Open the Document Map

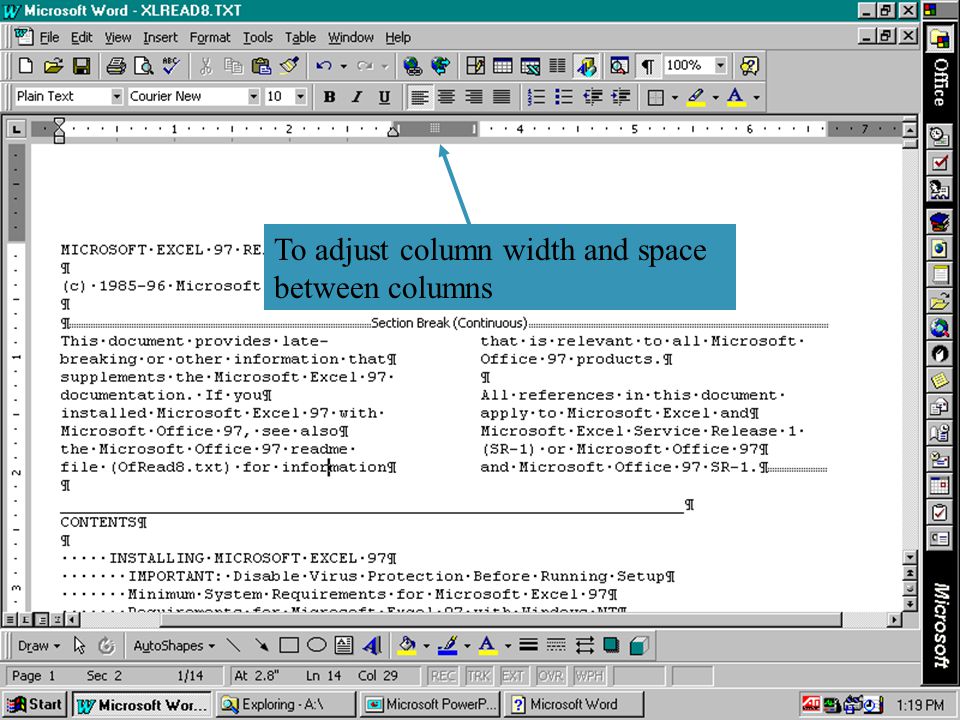pyautogui.click(x=620, y=66)
